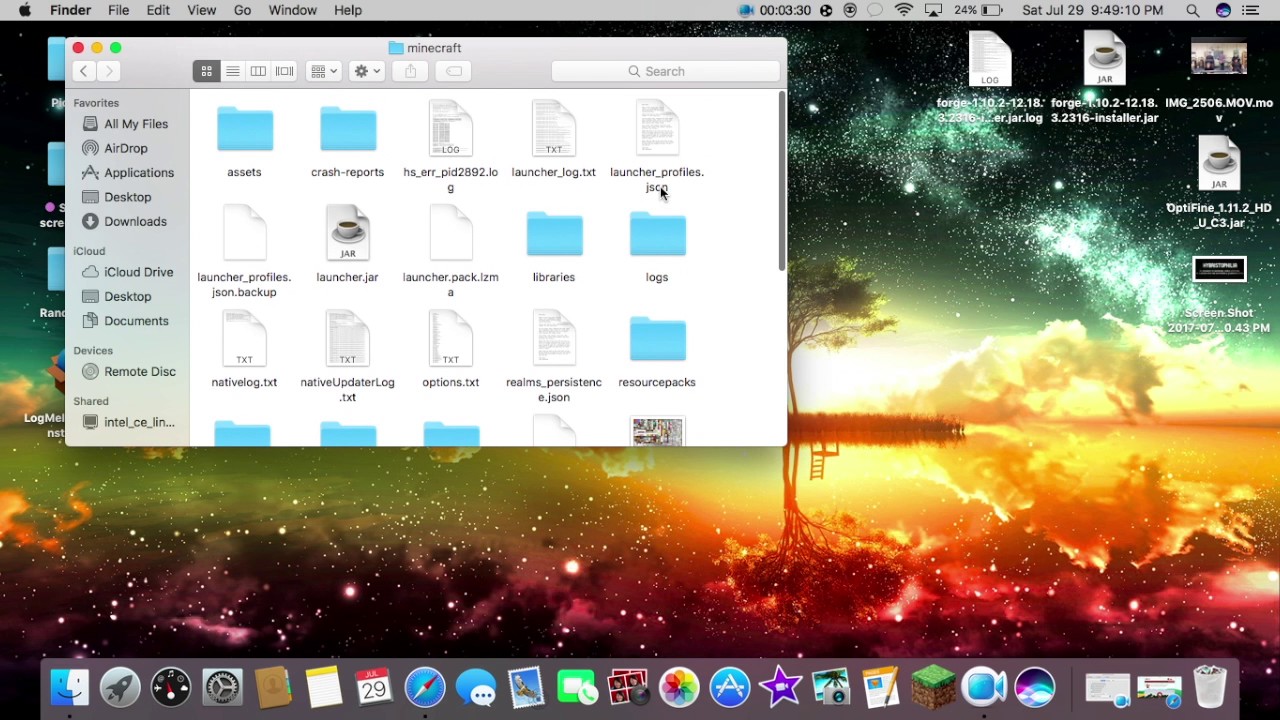1280x720 pixels.
Task: Open Notification Center icon
Action: [x=1251, y=10]
